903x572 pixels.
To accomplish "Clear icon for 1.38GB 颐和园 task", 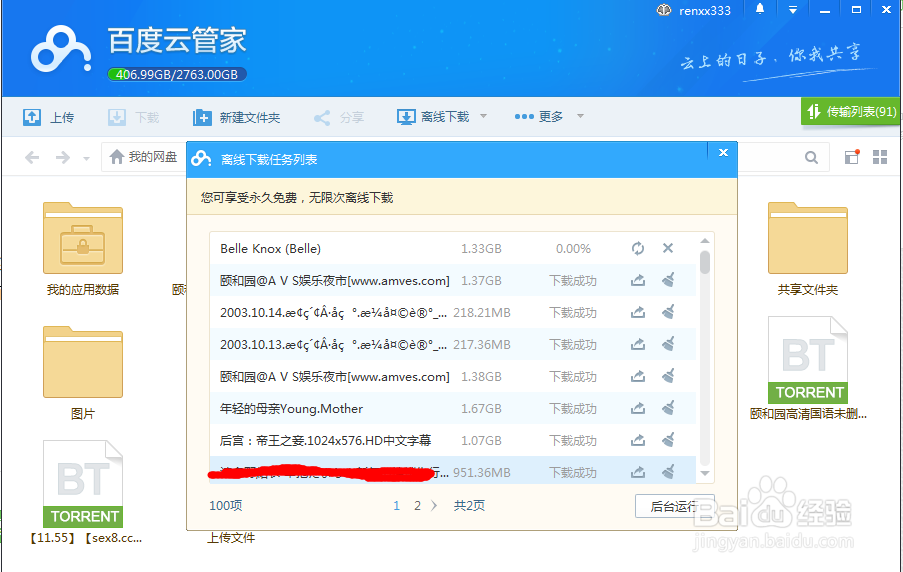I will [x=668, y=376].
